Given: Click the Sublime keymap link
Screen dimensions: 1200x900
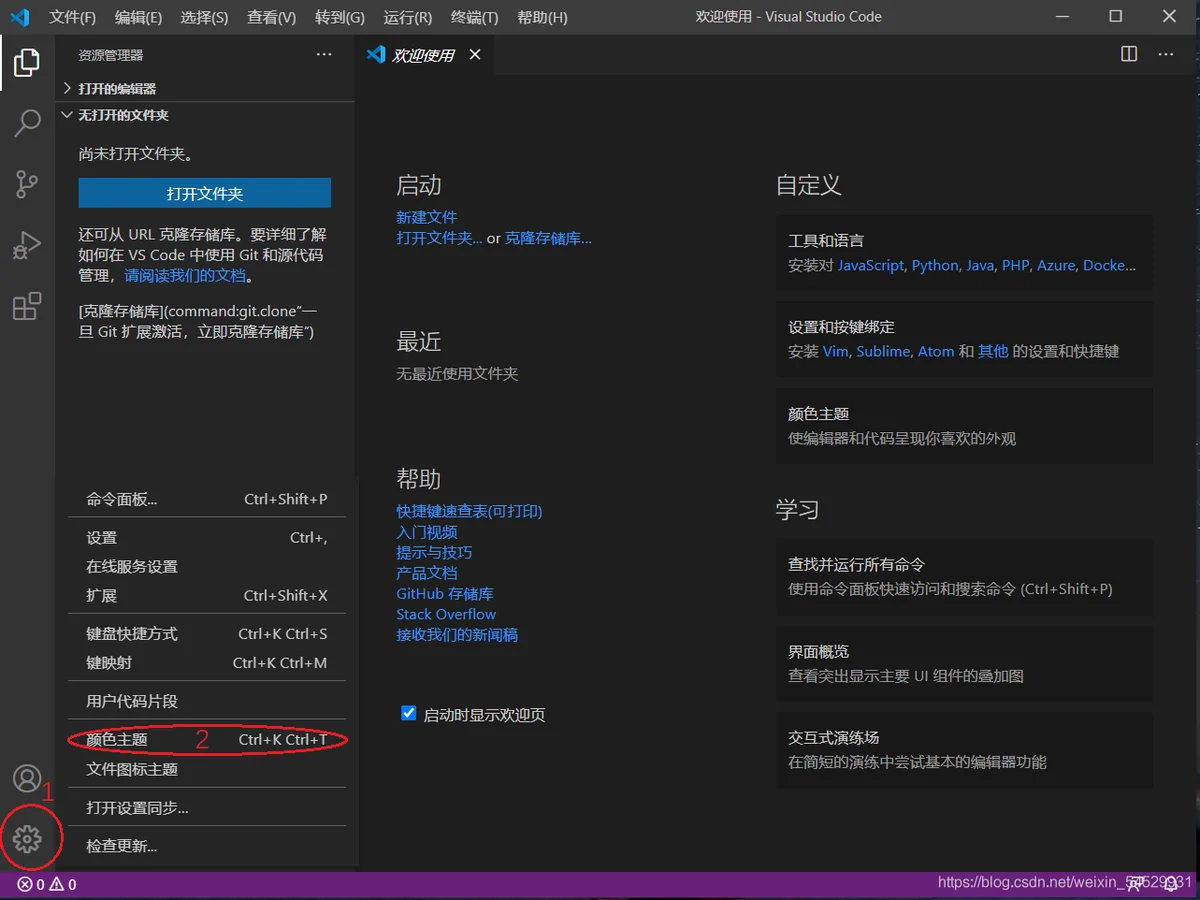Looking at the screenshot, I should [883, 351].
